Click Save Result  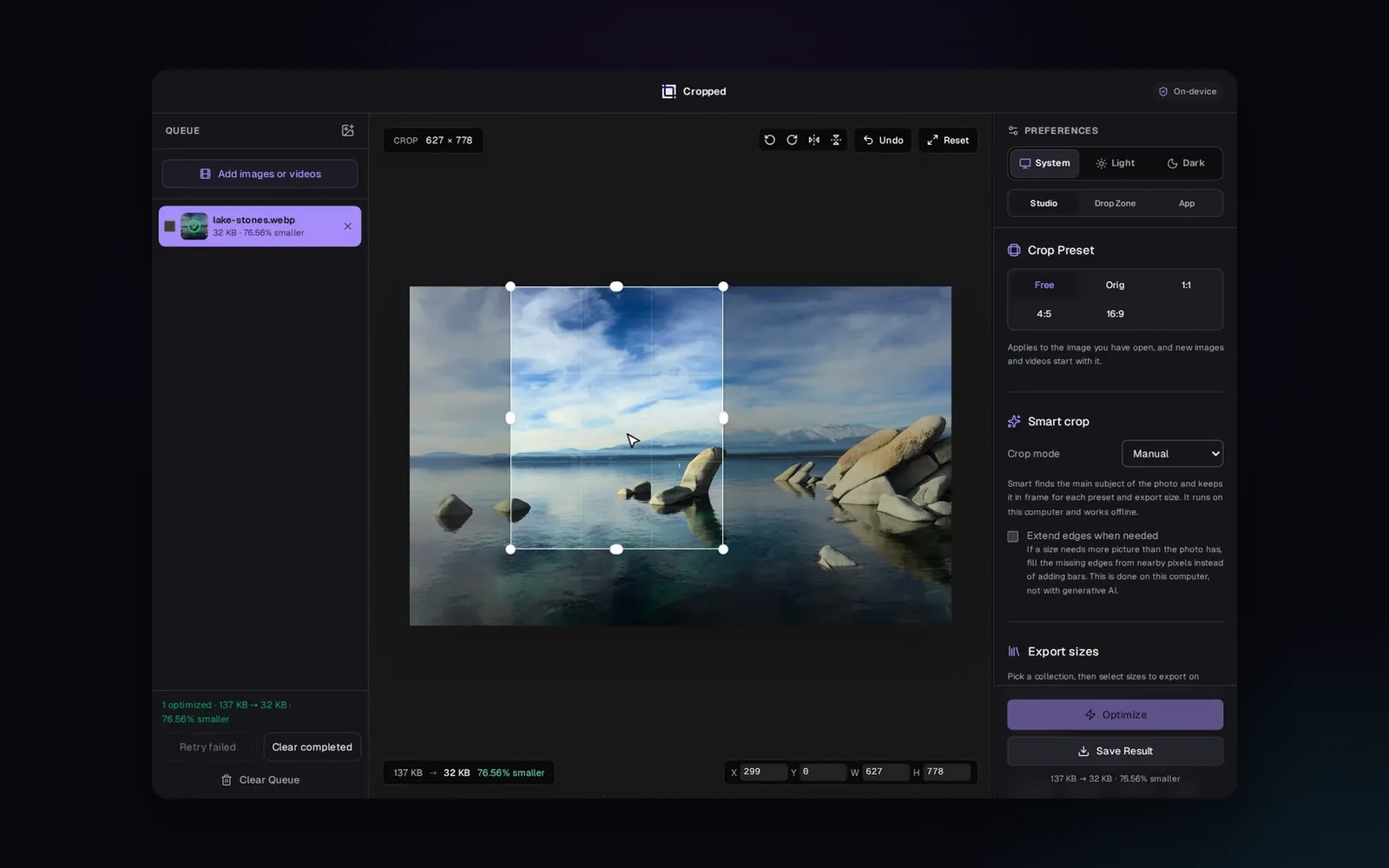coord(1116,751)
